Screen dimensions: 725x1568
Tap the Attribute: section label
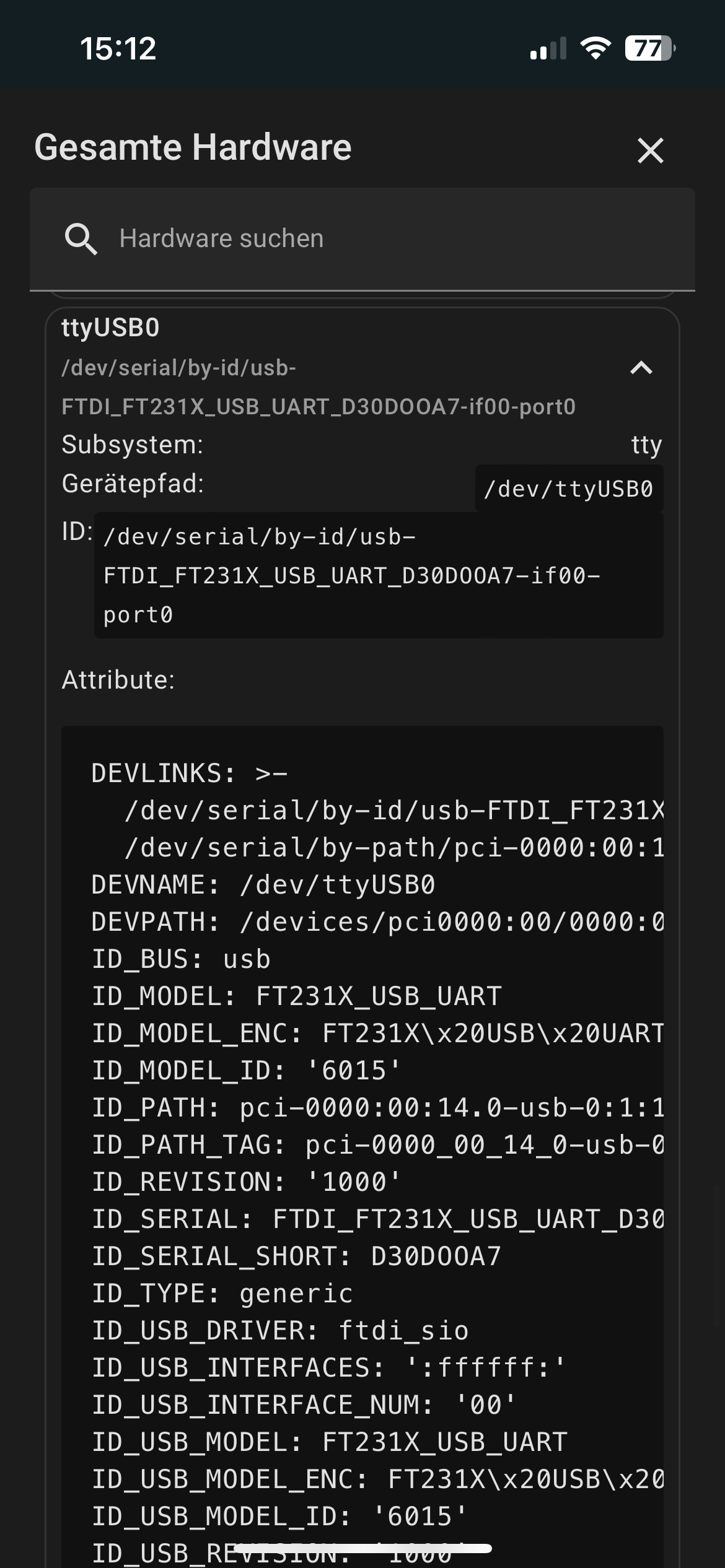point(118,680)
